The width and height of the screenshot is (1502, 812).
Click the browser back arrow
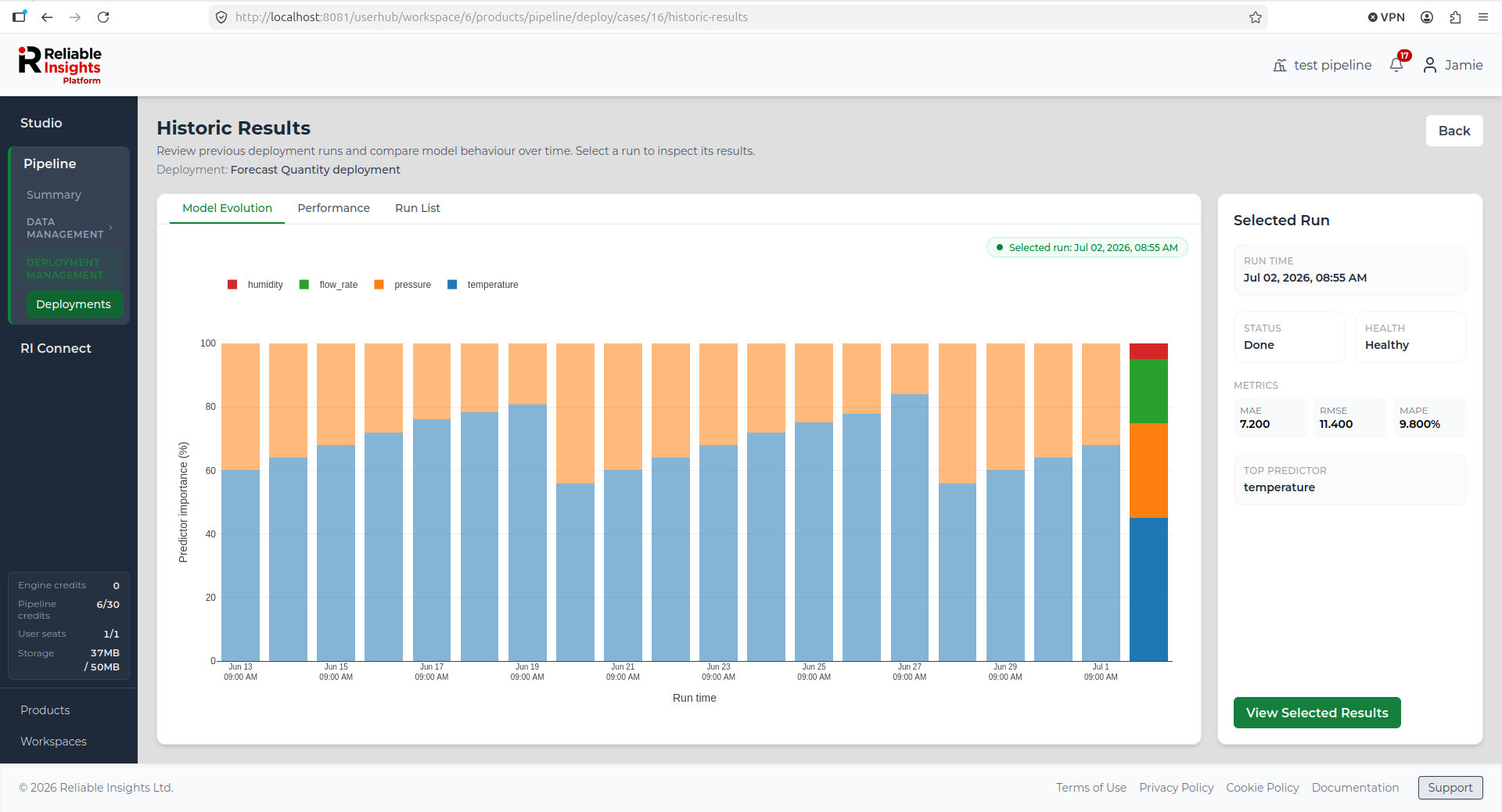(x=47, y=17)
